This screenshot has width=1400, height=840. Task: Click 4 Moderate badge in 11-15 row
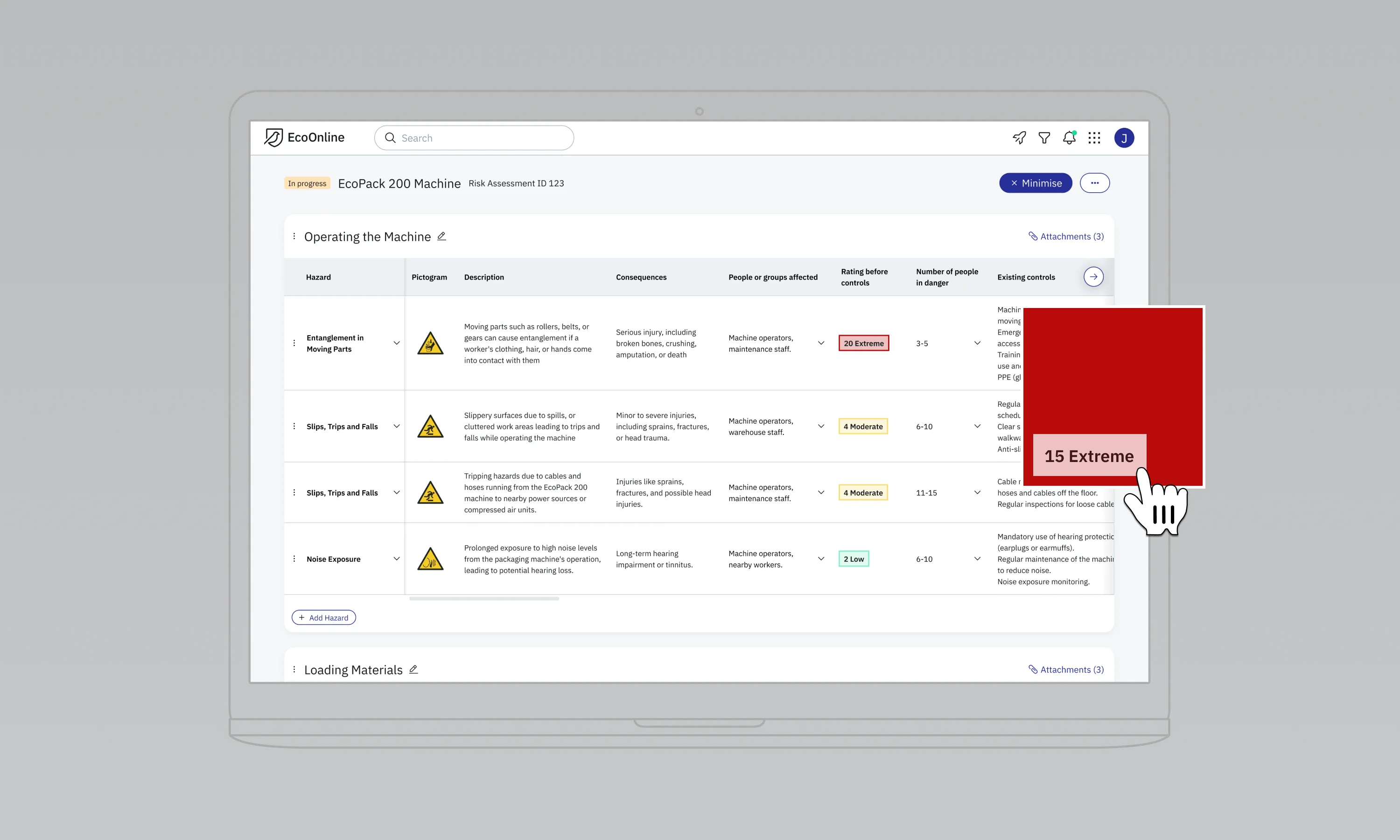(x=863, y=492)
